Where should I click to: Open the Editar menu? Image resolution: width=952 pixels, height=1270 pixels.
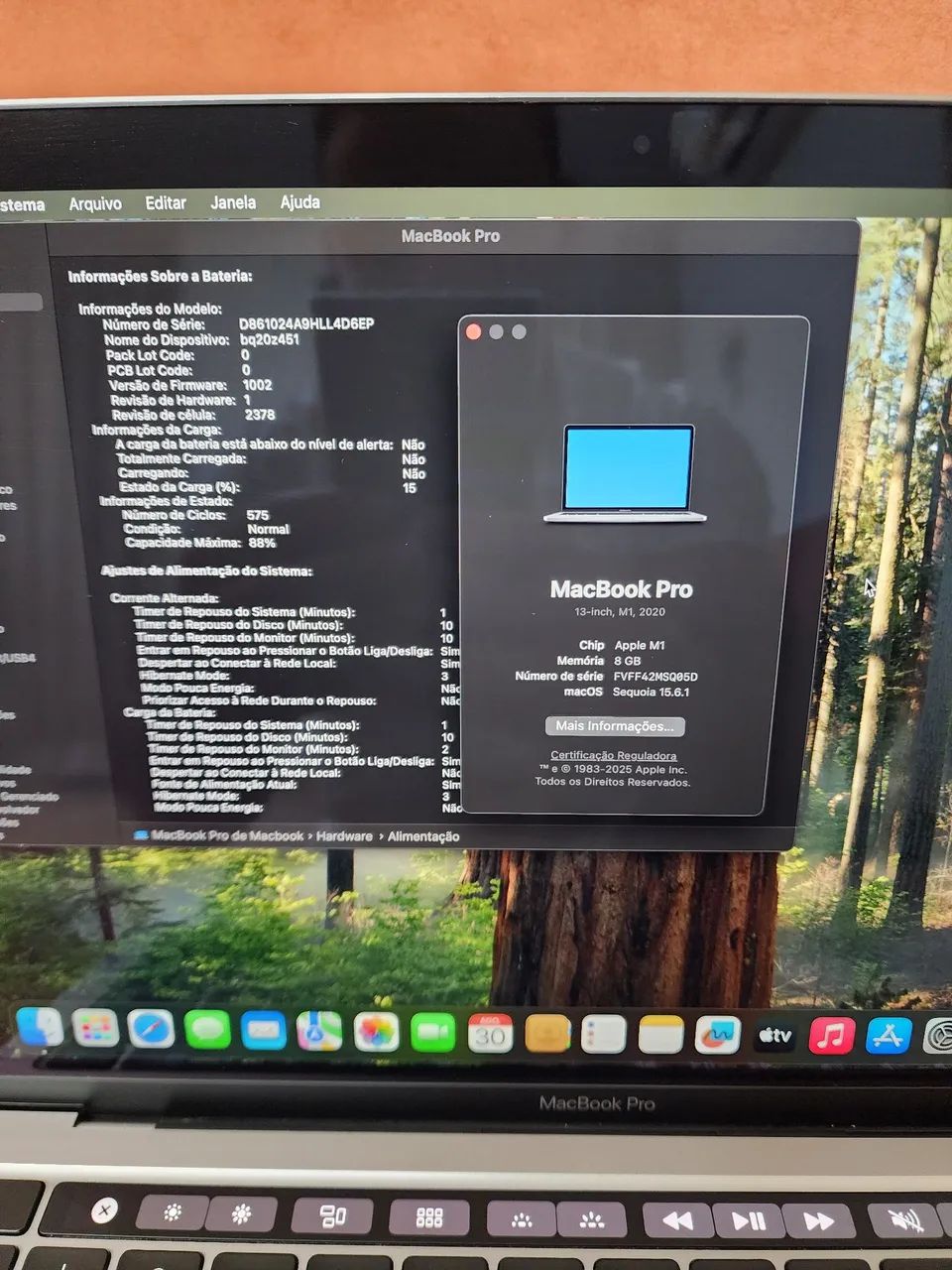pos(166,202)
